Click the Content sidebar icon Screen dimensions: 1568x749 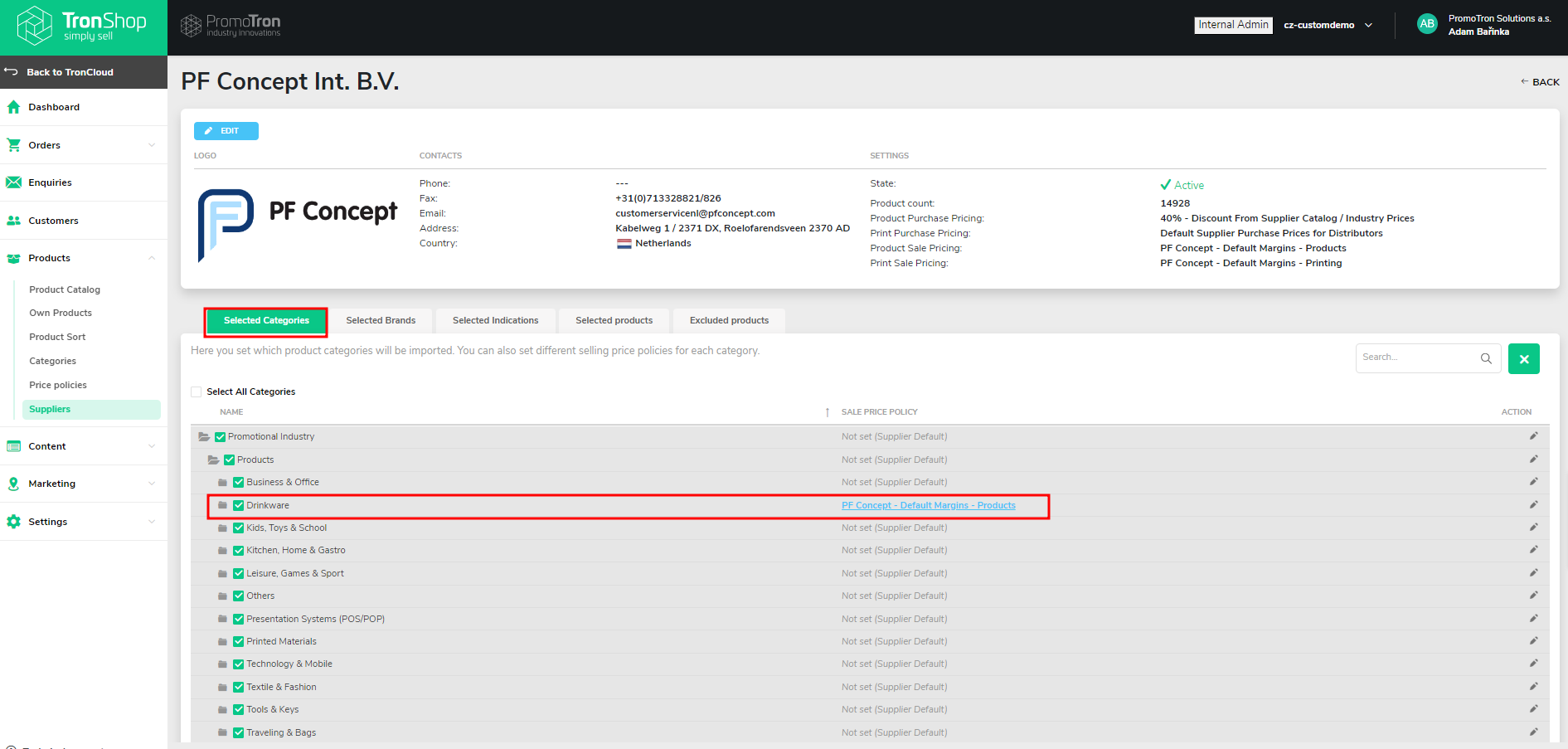pos(13,446)
